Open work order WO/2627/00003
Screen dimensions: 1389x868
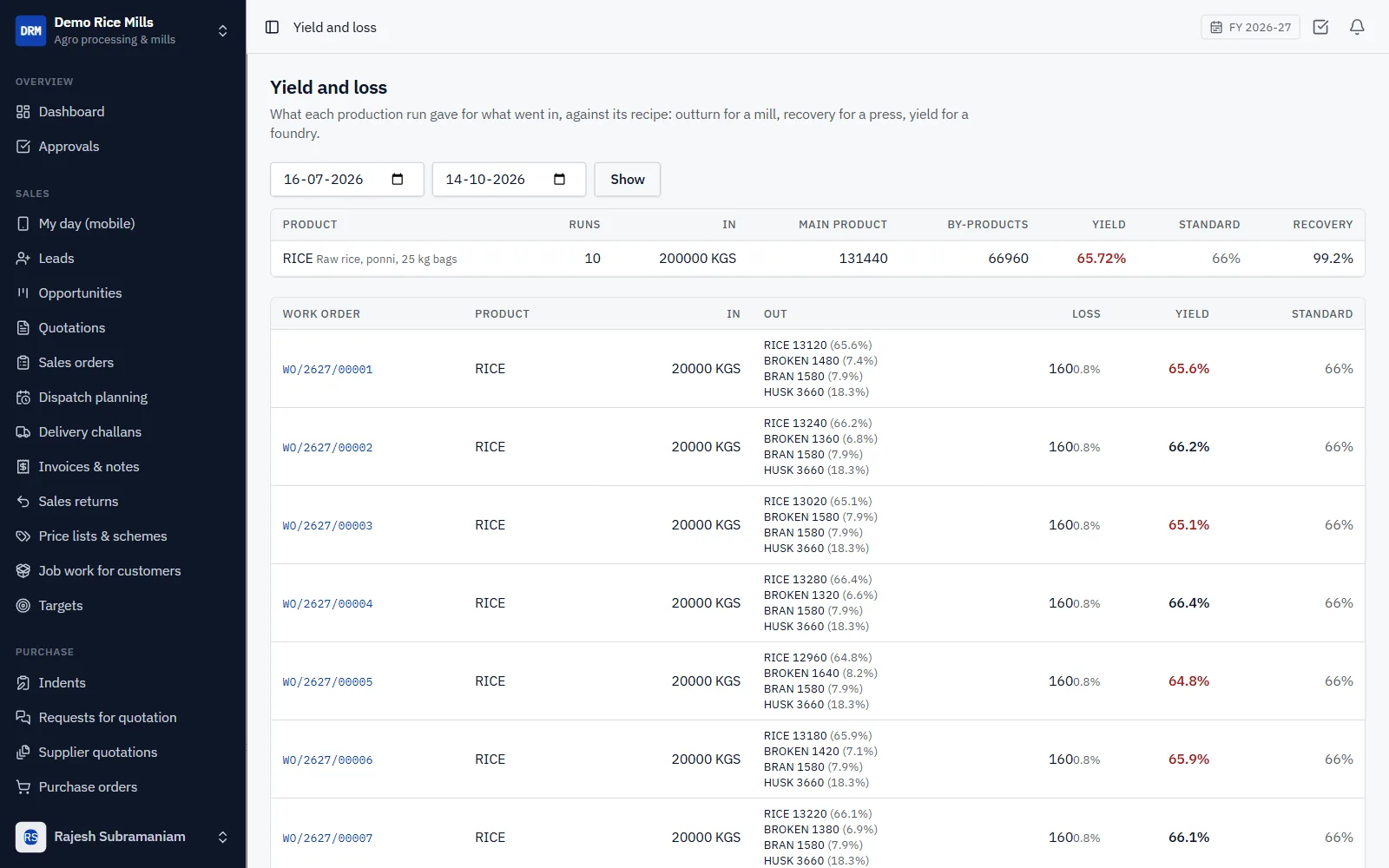point(327,526)
